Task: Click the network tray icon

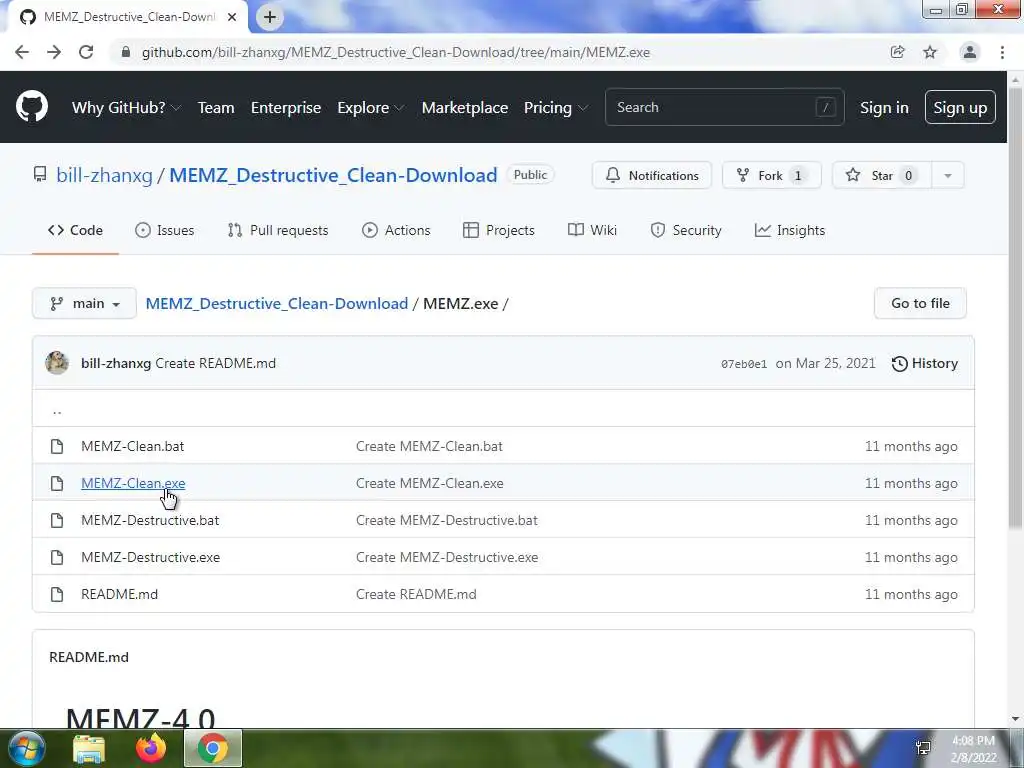Action: tap(923, 748)
